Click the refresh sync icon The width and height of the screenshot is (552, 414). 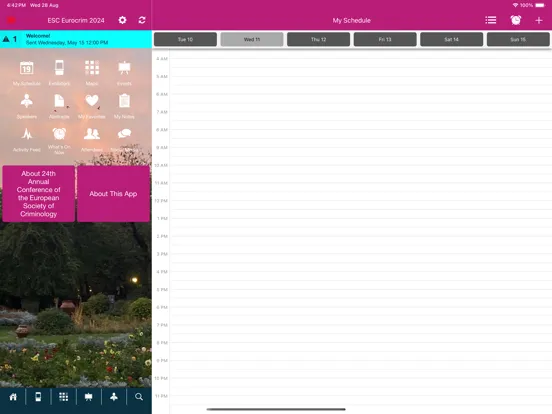pyautogui.click(x=142, y=20)
